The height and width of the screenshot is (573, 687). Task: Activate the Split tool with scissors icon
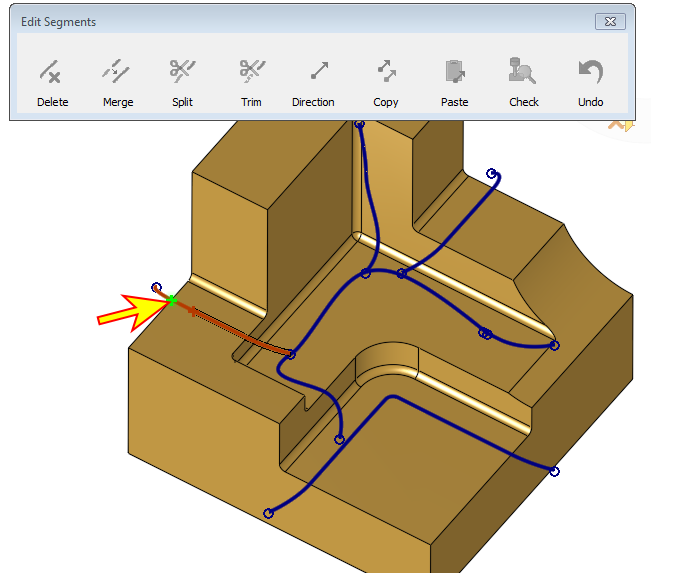coord(182,82)
